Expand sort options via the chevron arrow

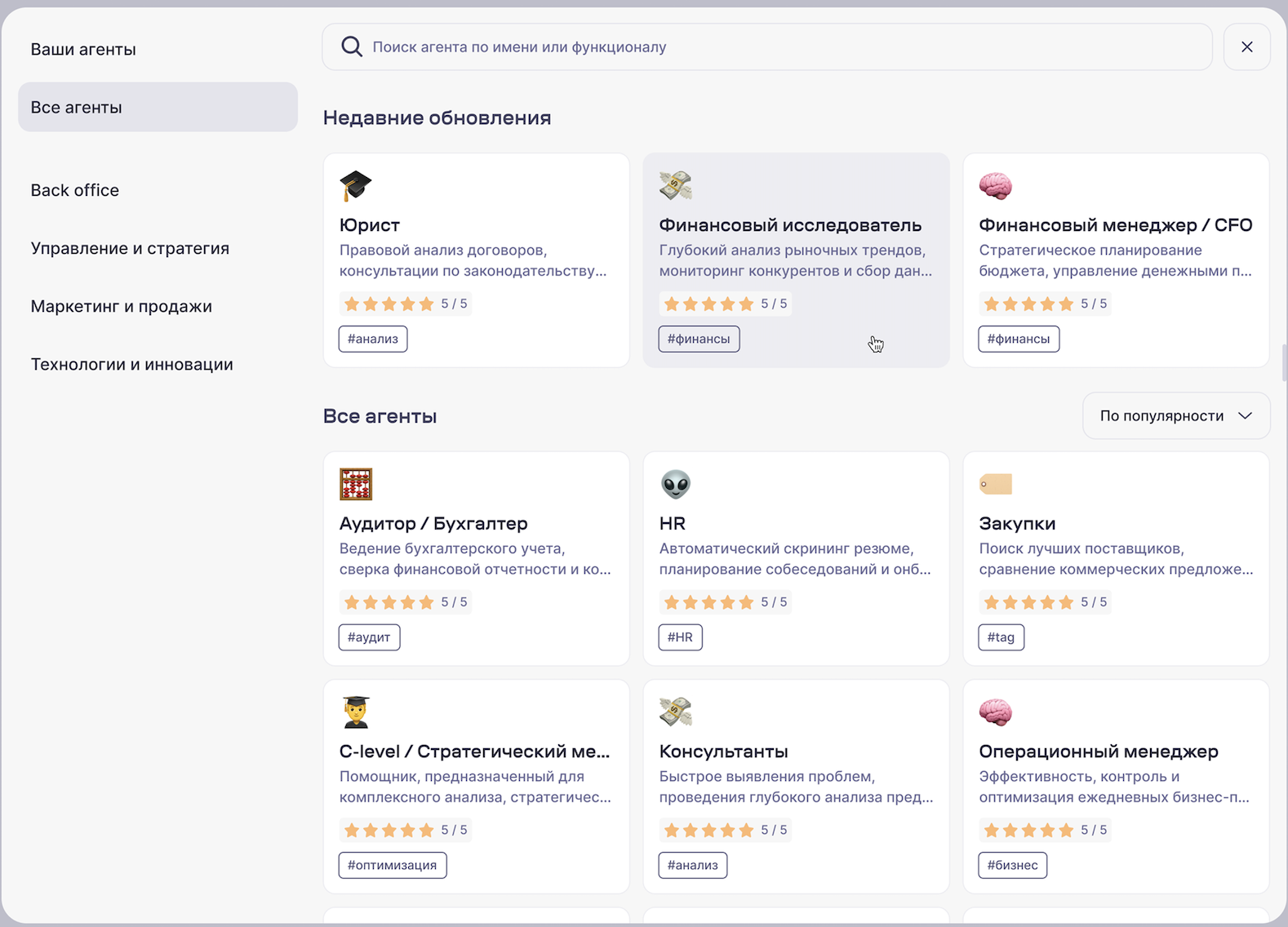point(1245,416)
